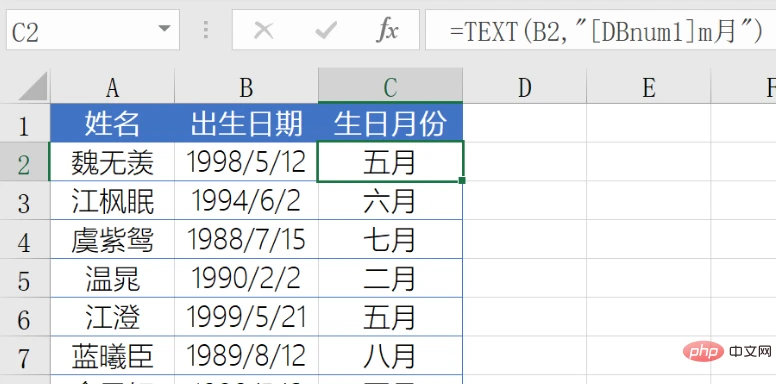Click the 姓名 header cell
Viewport: 782px width, 384px height.
(112, 123)
